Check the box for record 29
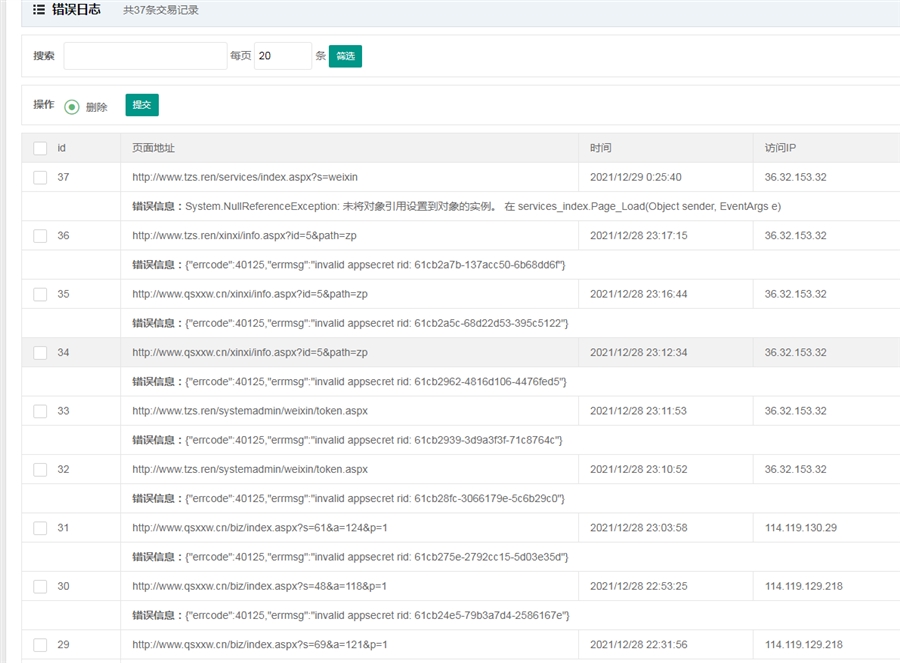Screen dimensions: 900x663 pyautogui.click(x=40, y=645)
